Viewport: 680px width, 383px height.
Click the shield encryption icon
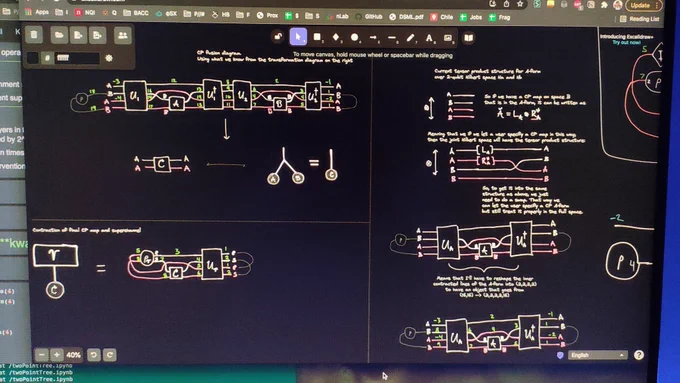pyautogui.click(x=560, y=355)
